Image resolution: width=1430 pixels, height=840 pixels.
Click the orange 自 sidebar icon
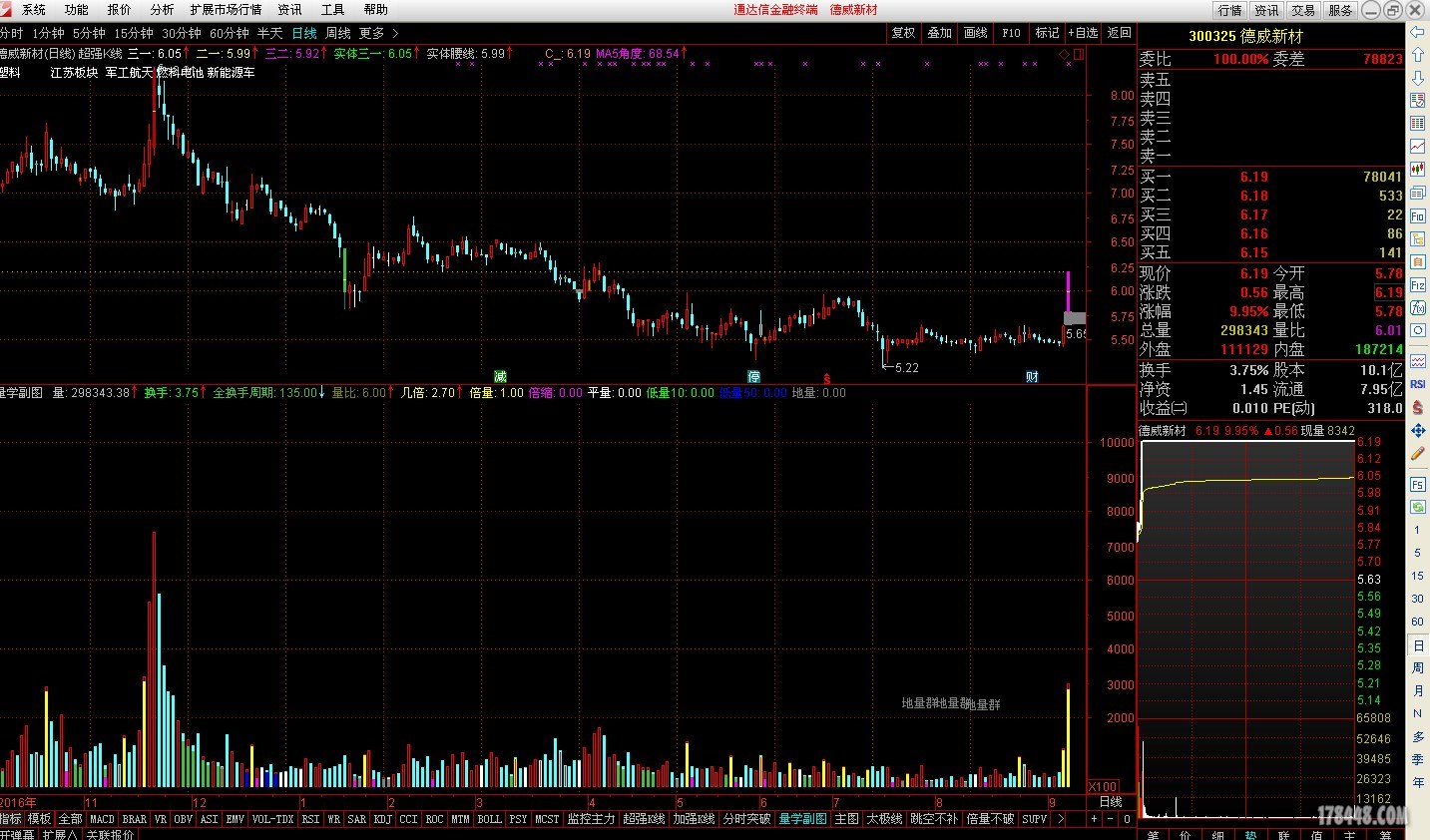pyautogui.click(x=1418, y=262)
